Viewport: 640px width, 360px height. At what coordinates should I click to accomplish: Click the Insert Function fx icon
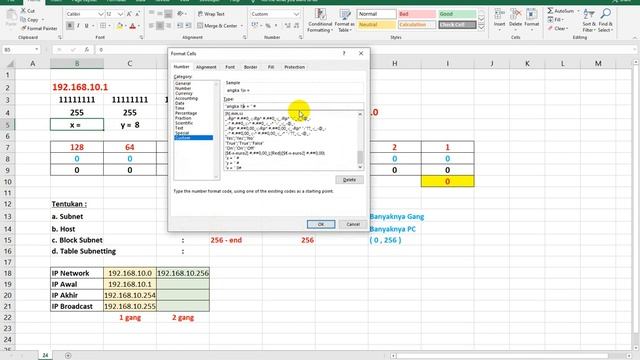[x=87, y=50]
